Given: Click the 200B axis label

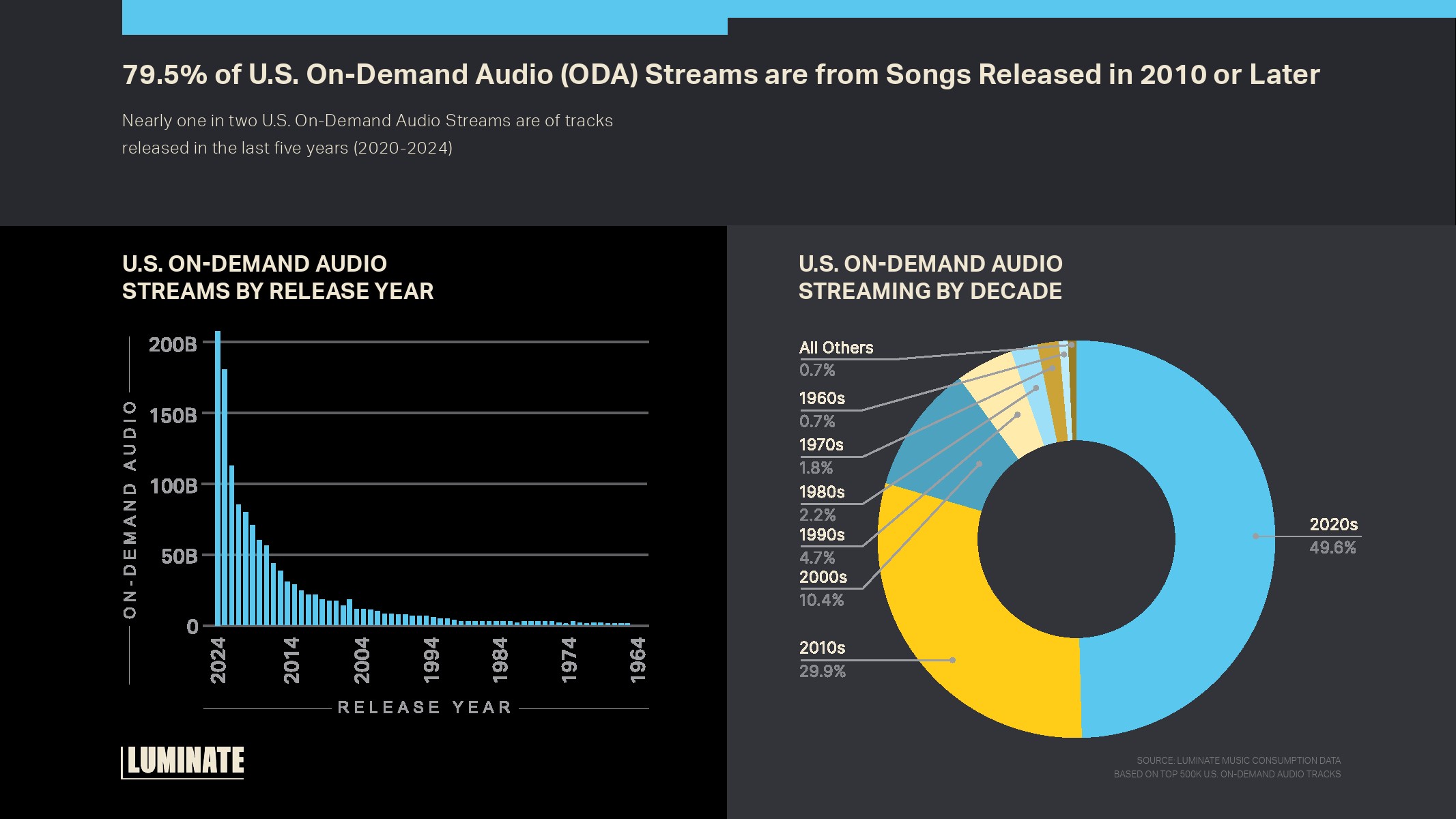Looking at the screenshot, I should coord(172,344).
